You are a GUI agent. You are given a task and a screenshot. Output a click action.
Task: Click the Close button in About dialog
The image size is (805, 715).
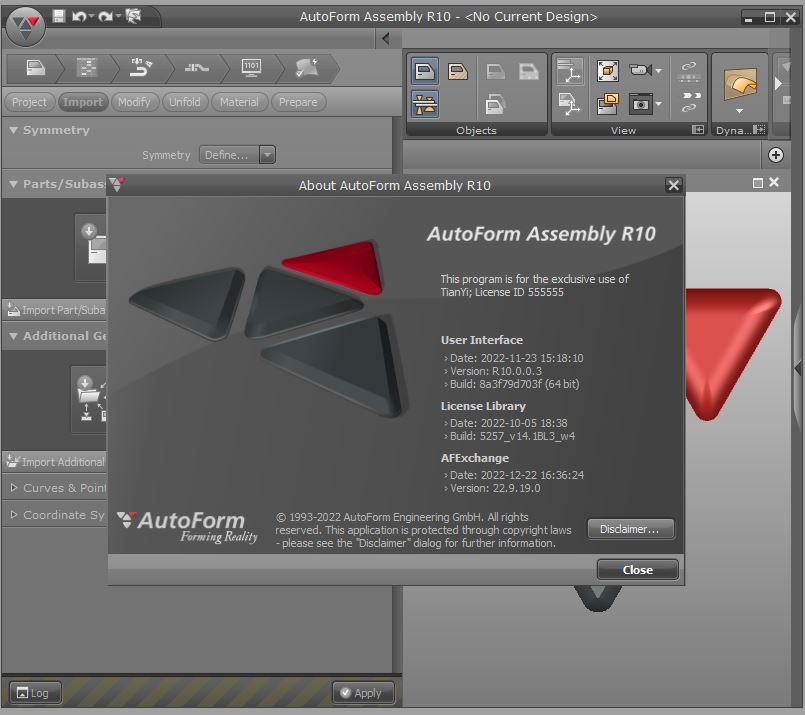click(x=638, y=570)
